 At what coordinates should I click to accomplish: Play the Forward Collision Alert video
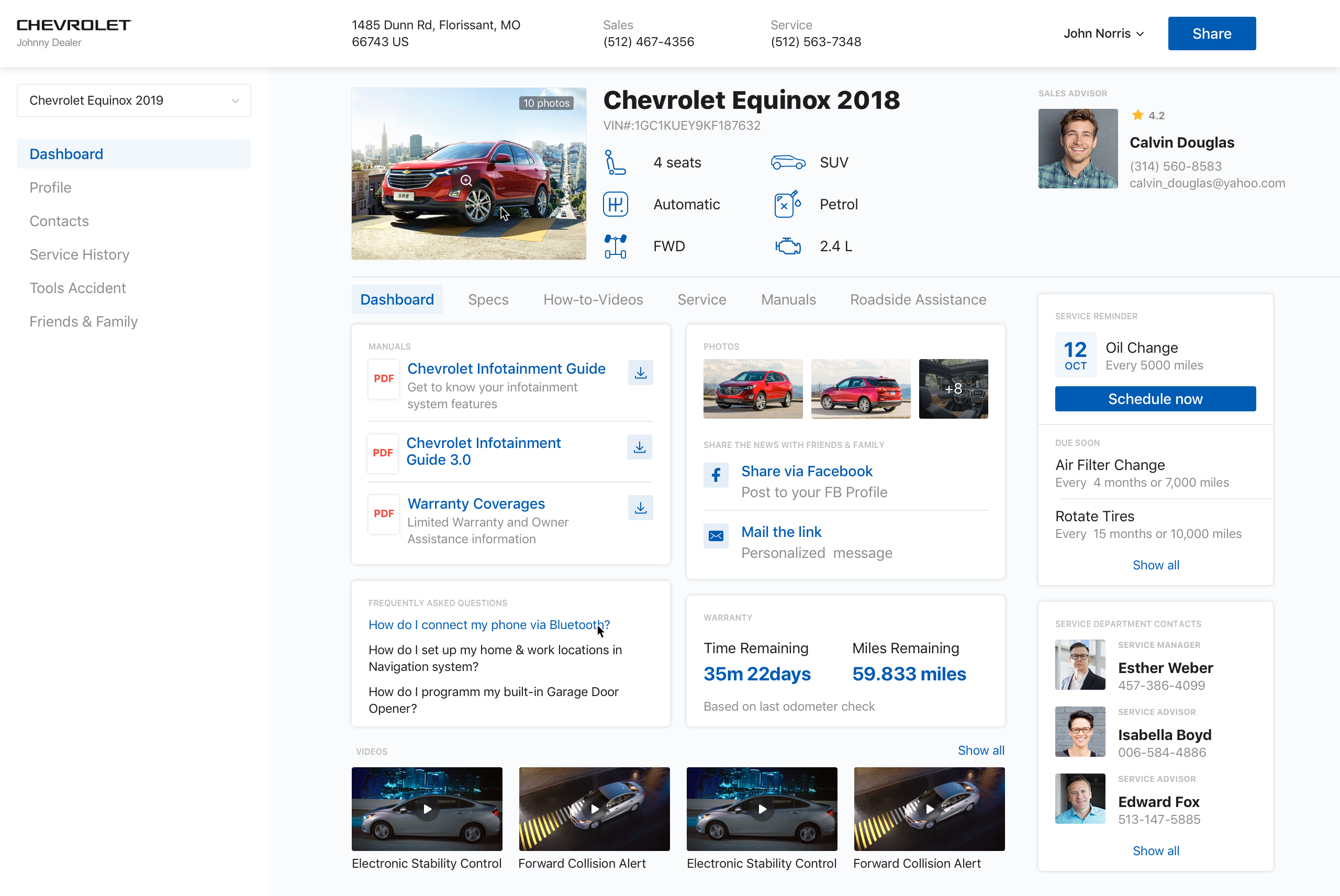[593, 808]
